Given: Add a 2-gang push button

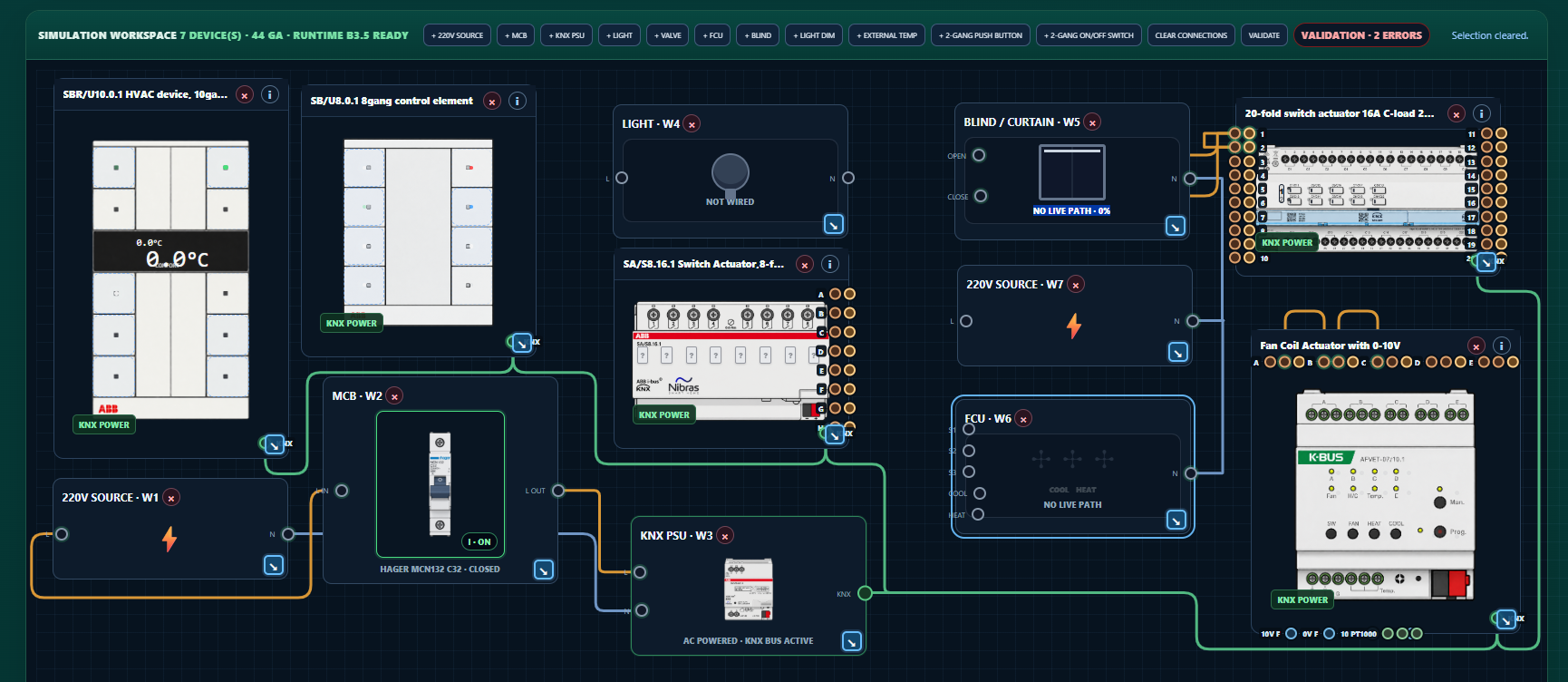Looking at the screenshot, I should (981, 35).
